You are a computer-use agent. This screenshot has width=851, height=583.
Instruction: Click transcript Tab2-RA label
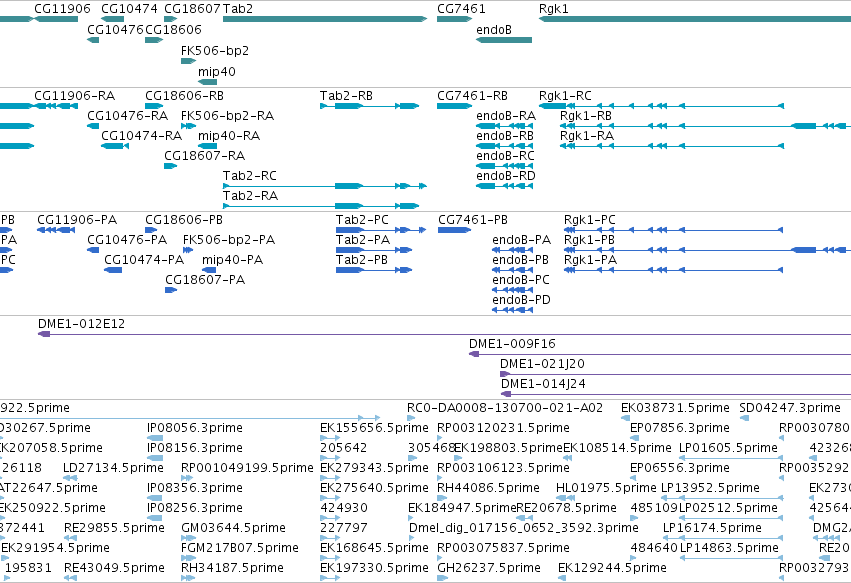[x=250, y=196]
